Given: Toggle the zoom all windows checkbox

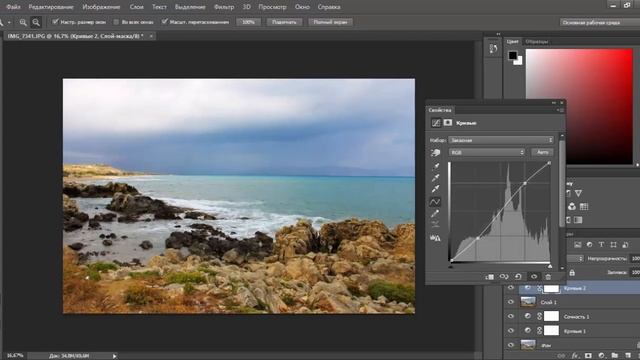Looking at the screenshot, I should click(x=116, y=22).
